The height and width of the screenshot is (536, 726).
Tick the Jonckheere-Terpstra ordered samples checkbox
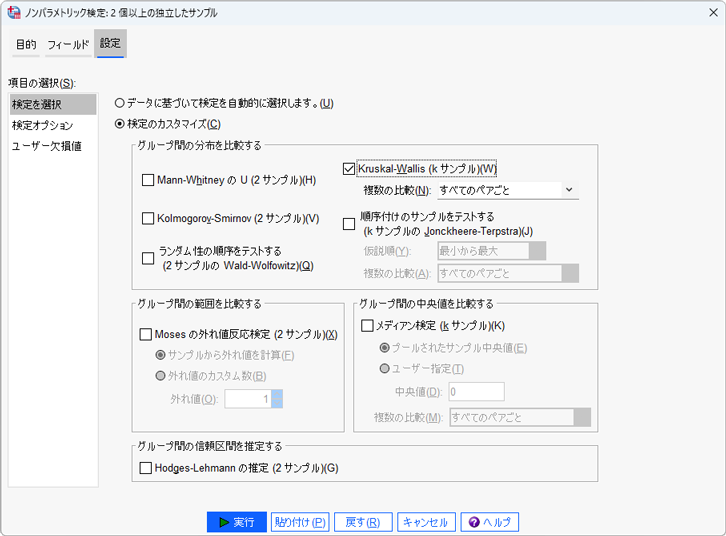(349, 224)
